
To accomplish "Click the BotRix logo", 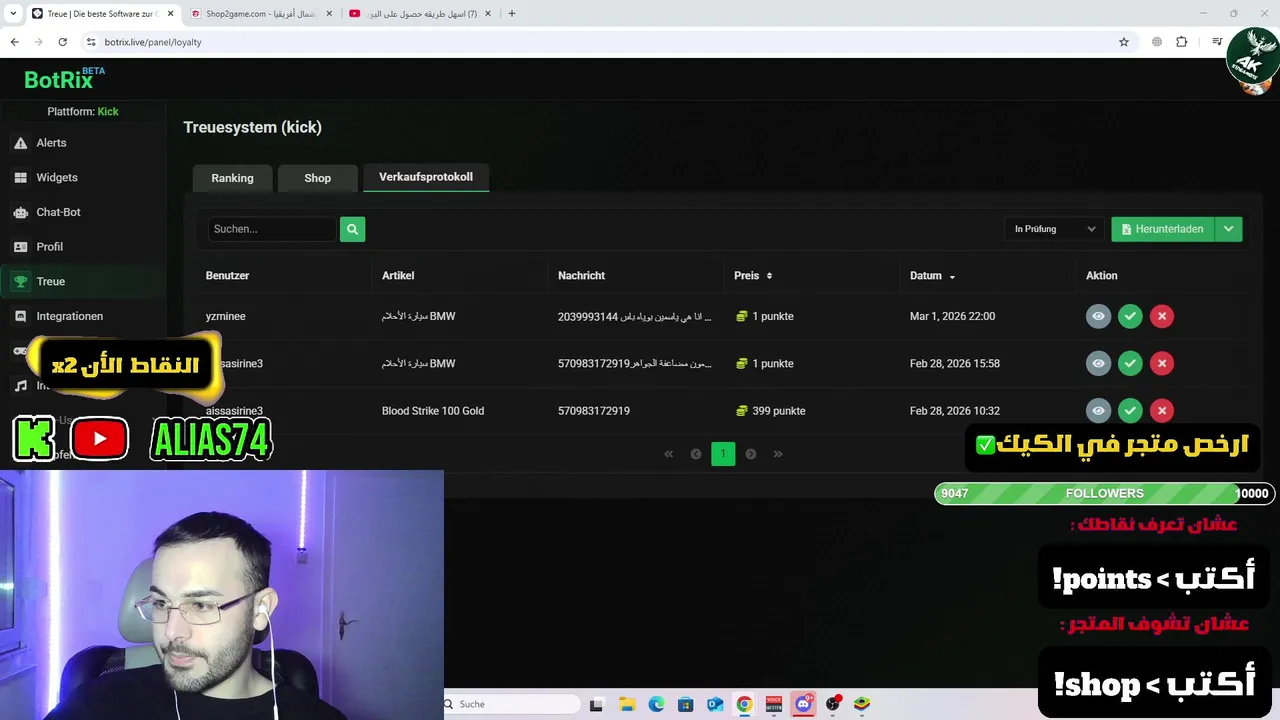I will click(64, 79).
